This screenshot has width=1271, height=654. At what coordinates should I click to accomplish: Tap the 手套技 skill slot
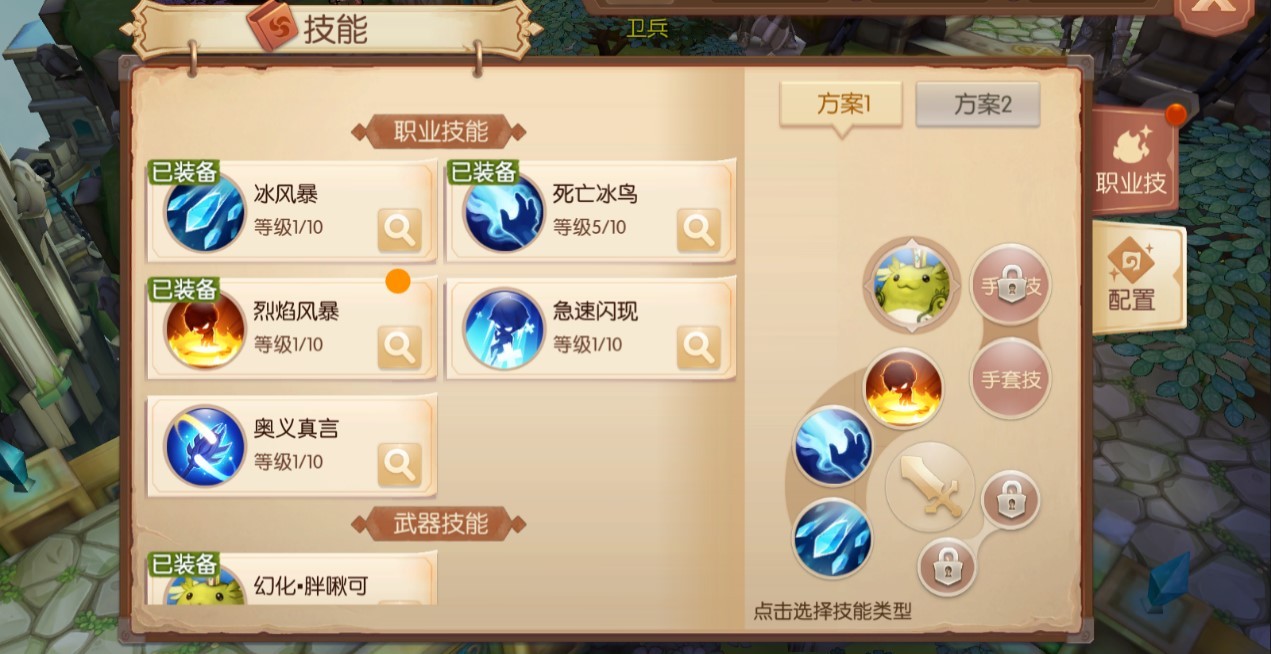click(1010, 379)
